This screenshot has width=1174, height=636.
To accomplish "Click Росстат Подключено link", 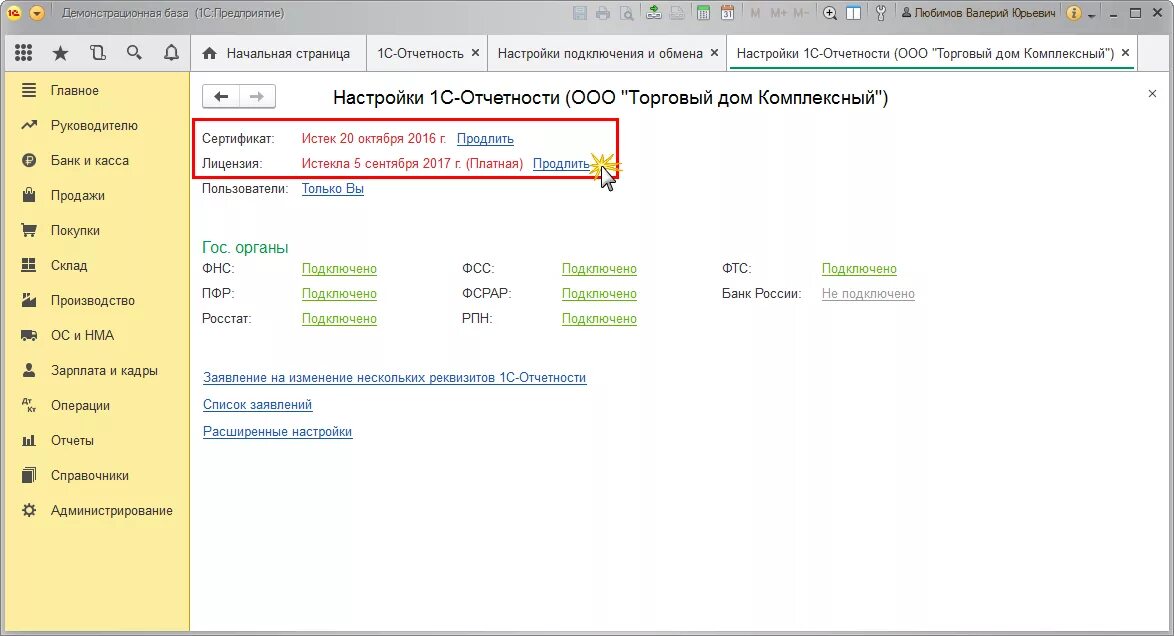I will coord(339,318).
